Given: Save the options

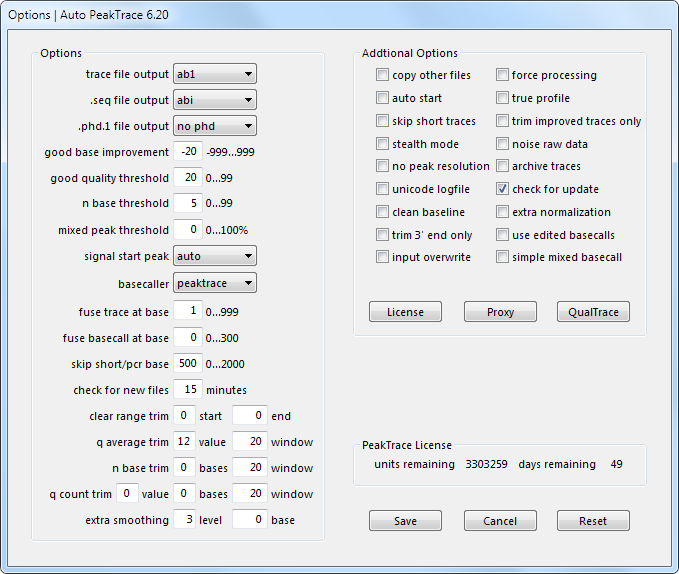Looking at the screenshot, I should 405,520.
